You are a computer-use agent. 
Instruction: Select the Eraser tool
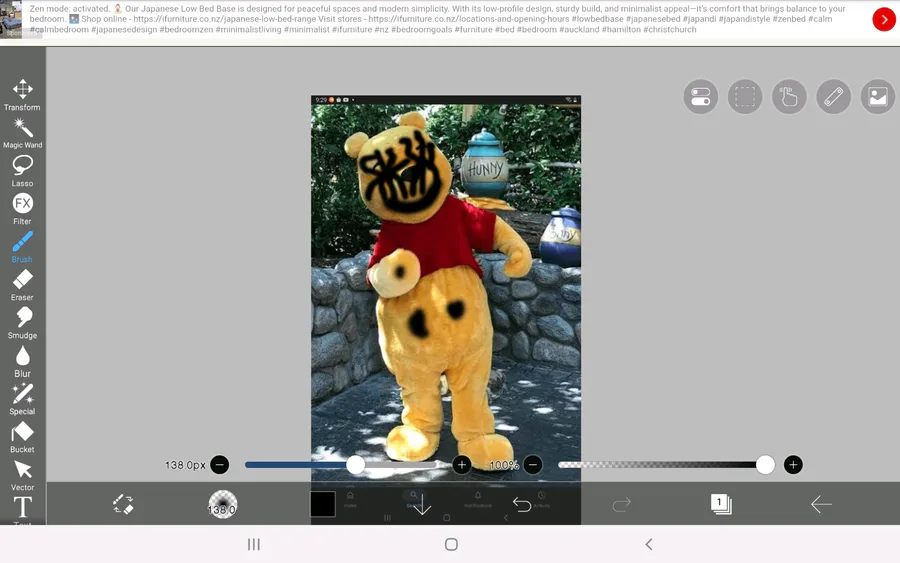click(x=22, y=285)
